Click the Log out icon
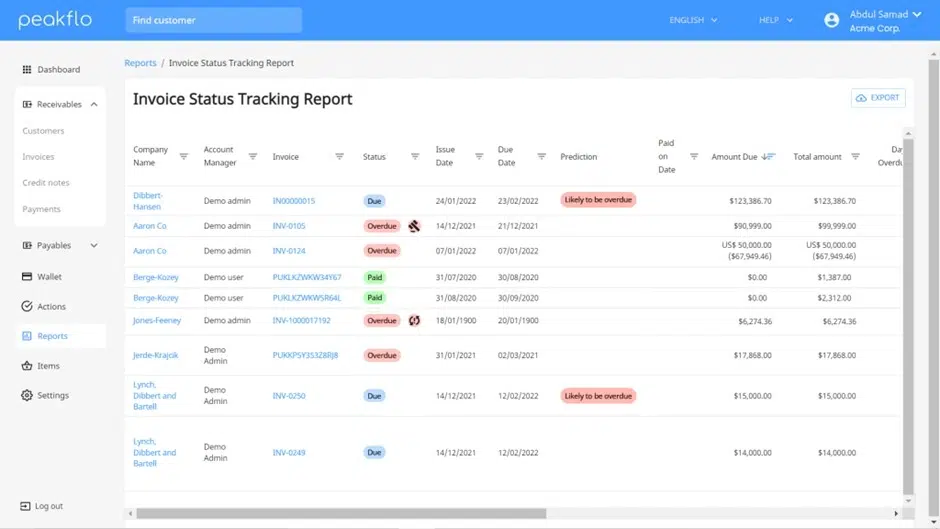This screenshot has height=529, width=940. [25, 506]
